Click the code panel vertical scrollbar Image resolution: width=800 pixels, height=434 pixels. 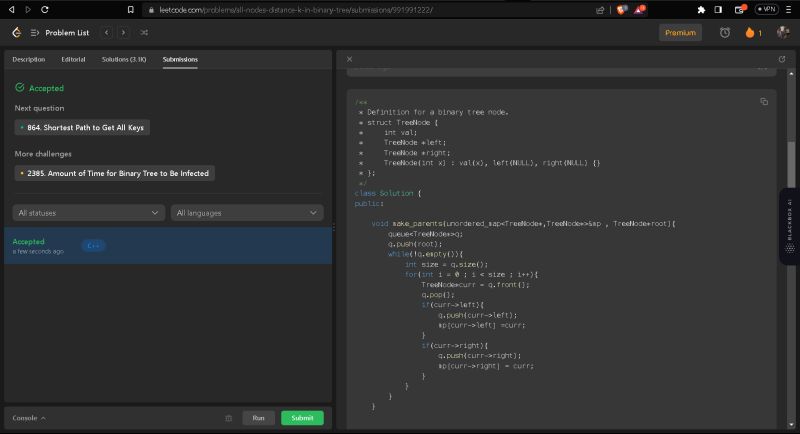click(791, 164)
